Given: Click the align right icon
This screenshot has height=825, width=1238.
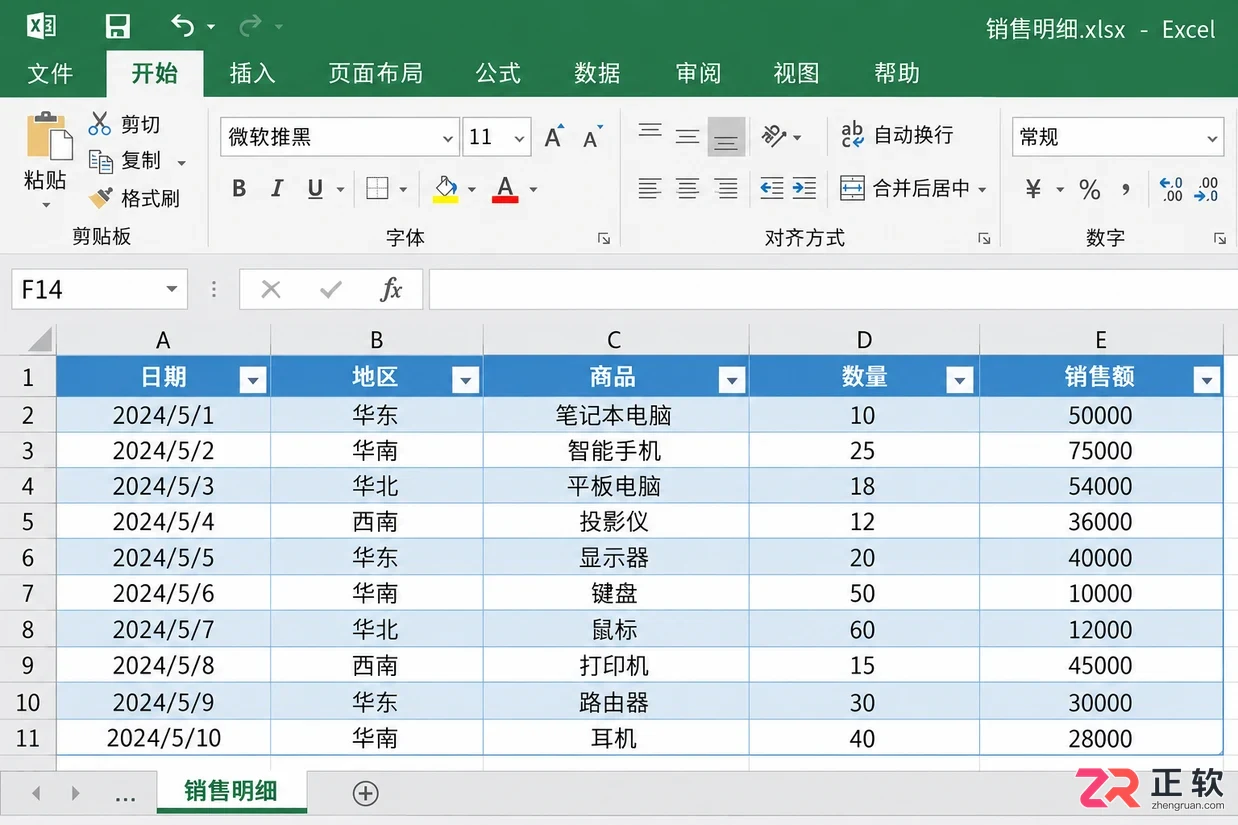Looking at the screenshot, I should click(x=726, y=188).
